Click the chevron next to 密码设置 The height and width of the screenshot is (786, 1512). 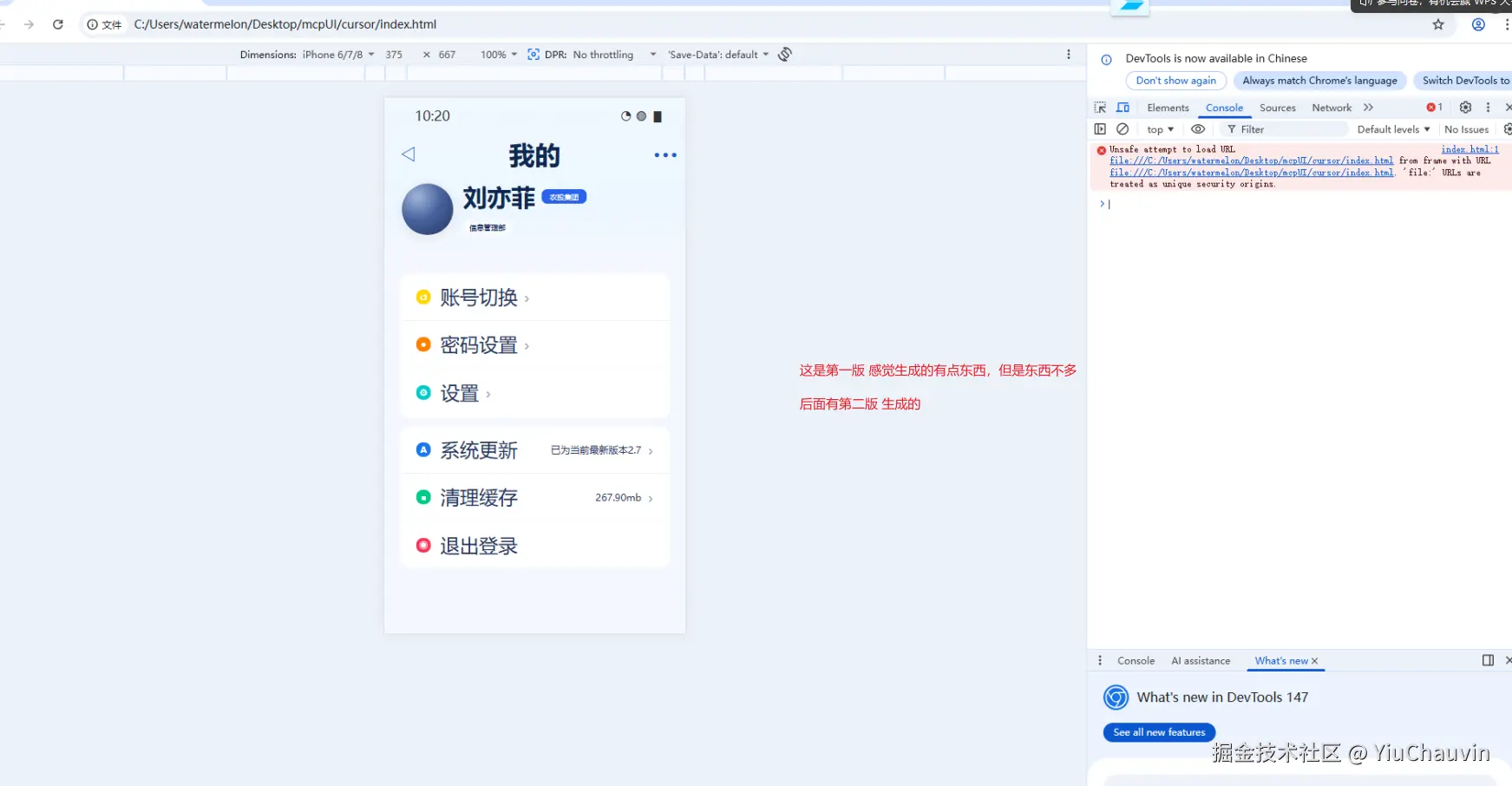click(527, 346)
